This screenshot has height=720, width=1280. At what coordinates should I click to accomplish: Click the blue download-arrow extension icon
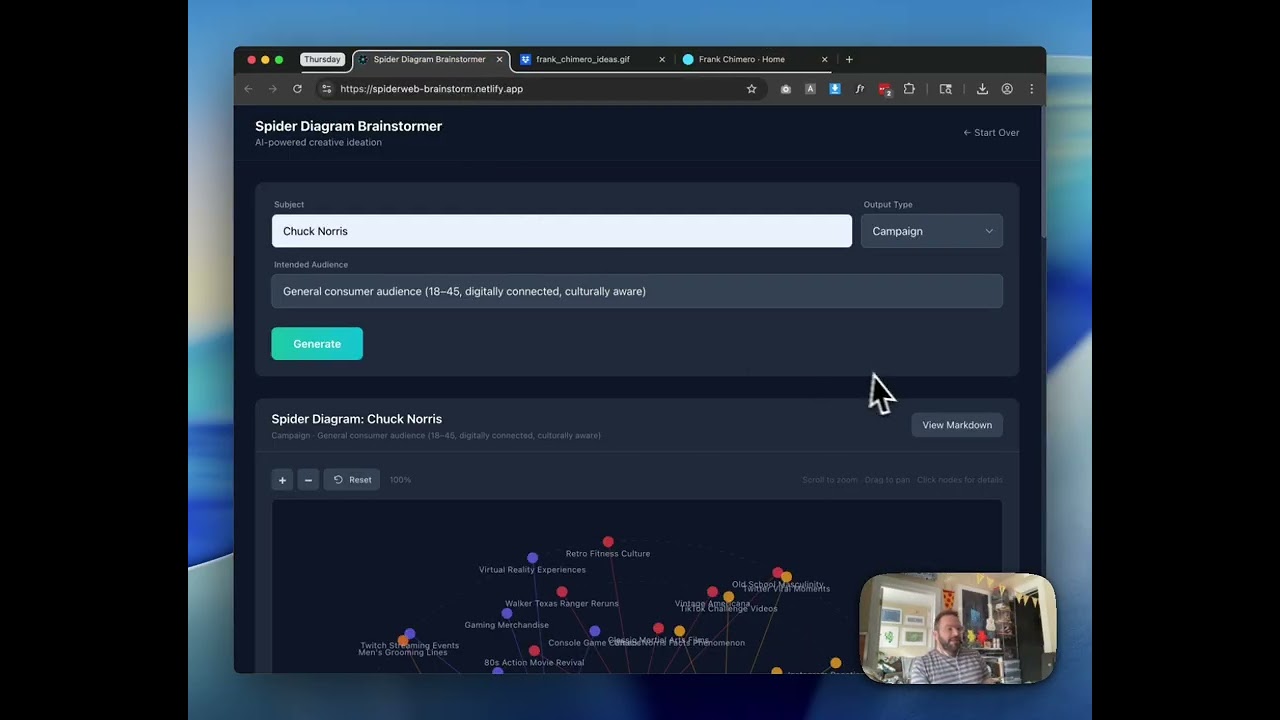coord(835,89)
